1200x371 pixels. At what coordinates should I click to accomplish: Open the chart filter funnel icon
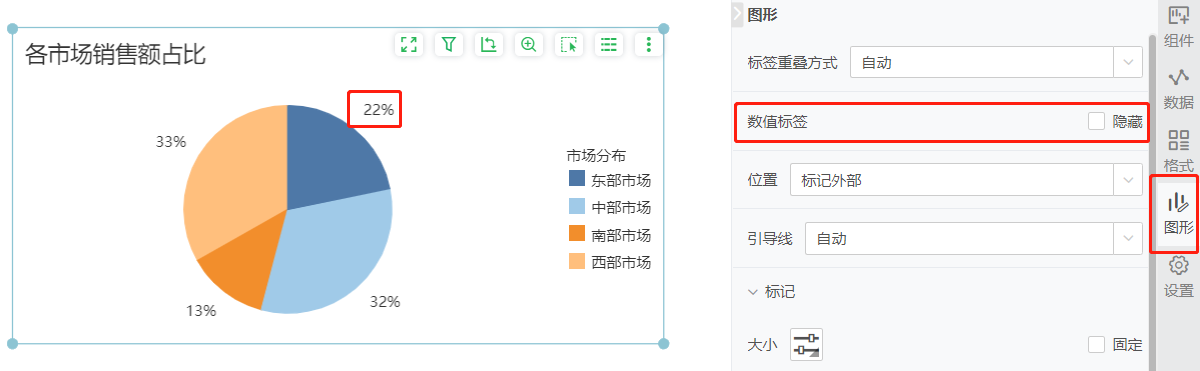449,44
